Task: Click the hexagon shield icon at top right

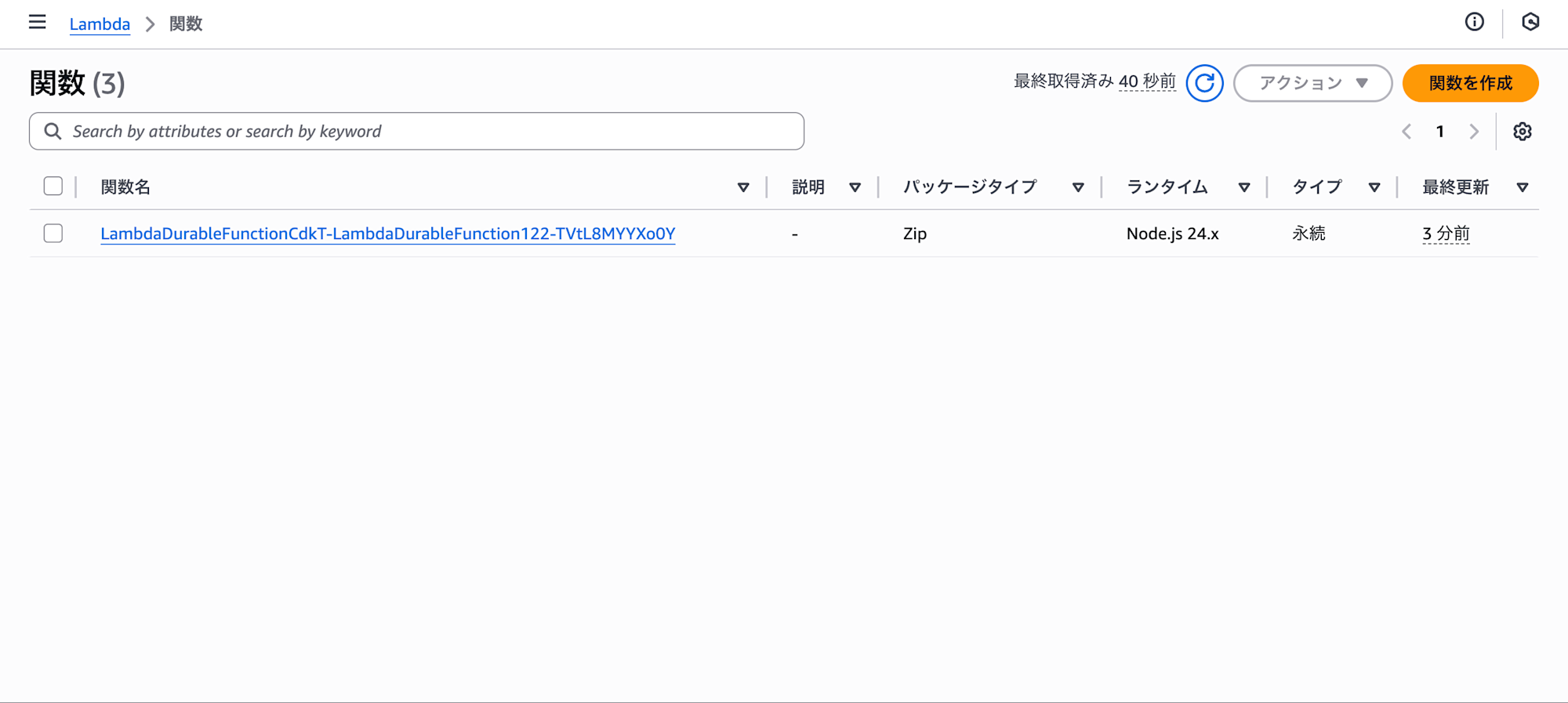Action: (1530, 23)
